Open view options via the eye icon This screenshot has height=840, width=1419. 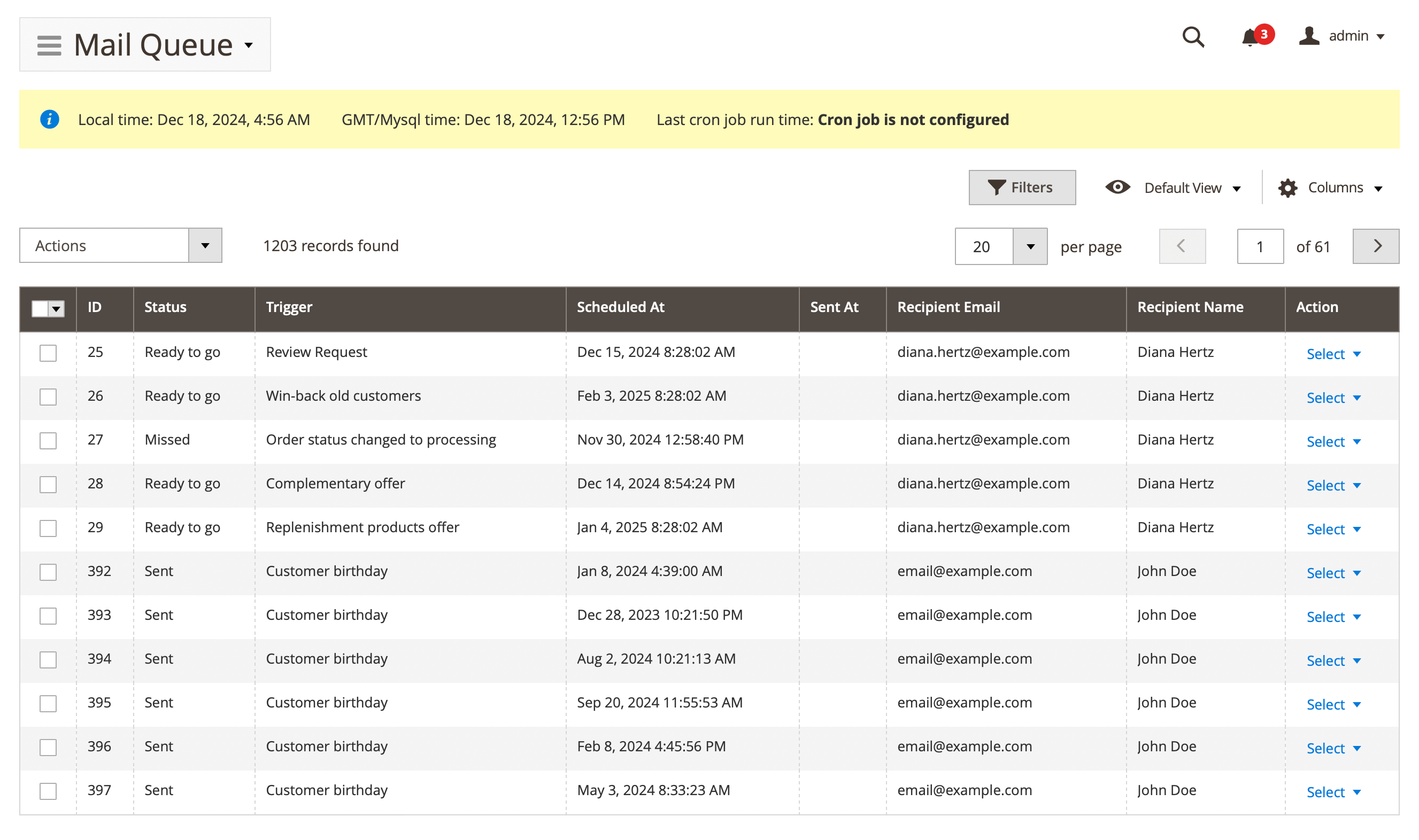tap(1117, 188)
